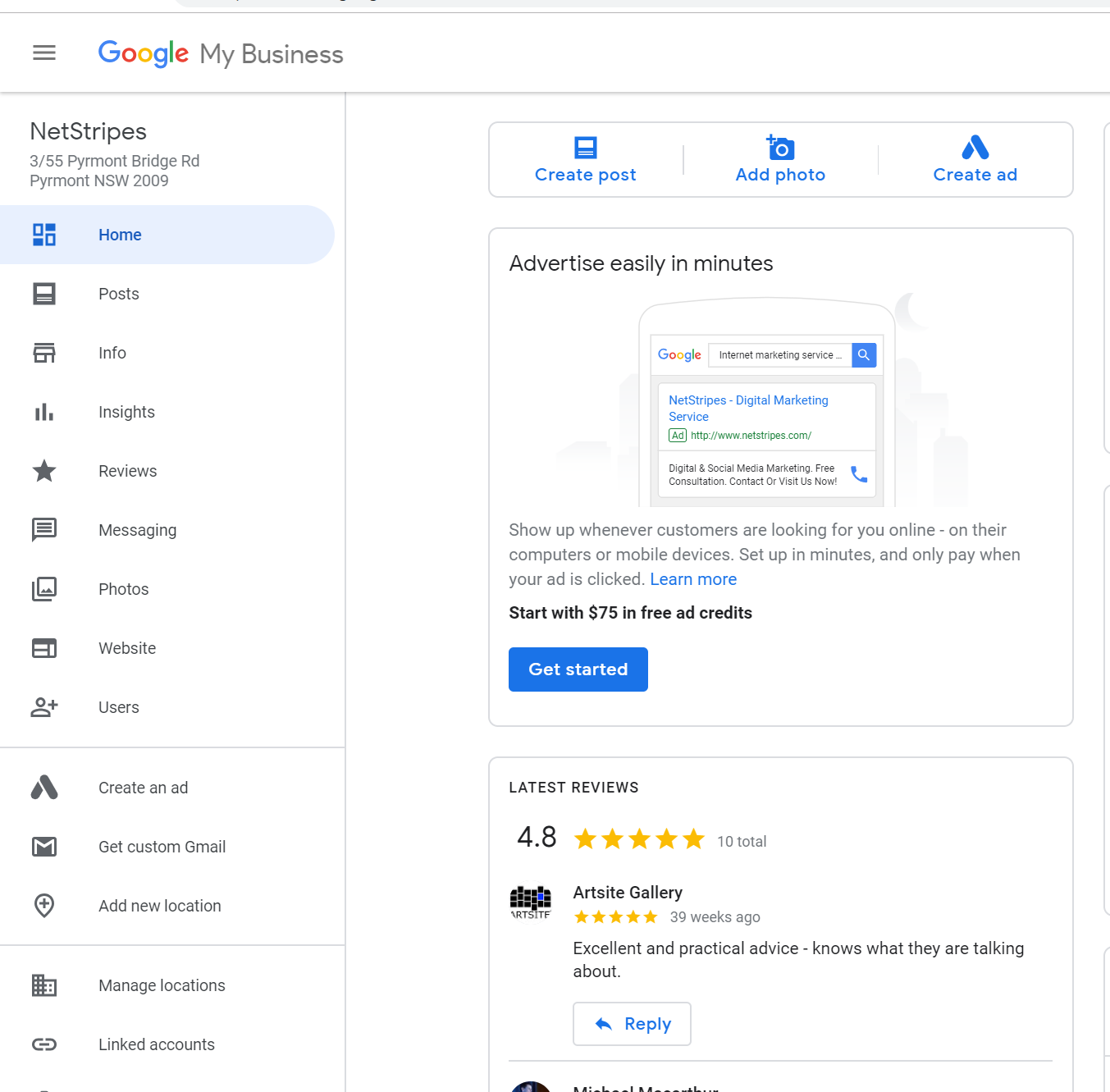Click the search magnifier in ad preview
Viewport: 1110px width, 1092px height.
click(x=864, y=355)
